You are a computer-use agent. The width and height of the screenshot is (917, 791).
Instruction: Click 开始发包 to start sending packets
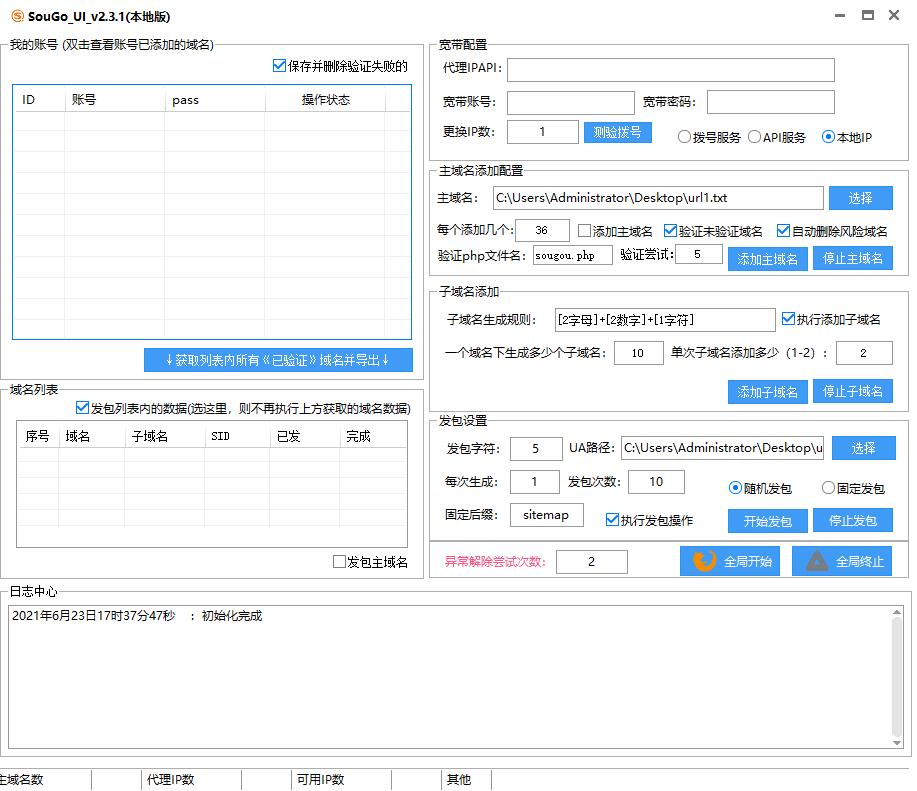(766, 521)
